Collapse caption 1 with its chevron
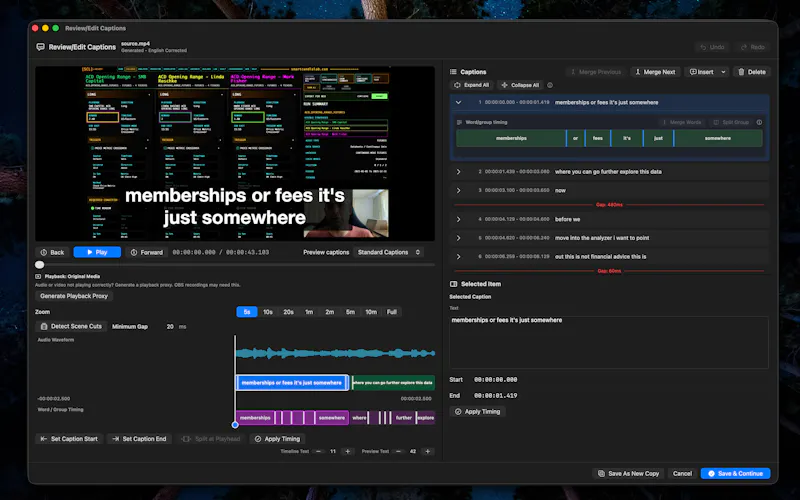Image resolution: width=800 pixels, height=500 pixels. (458, 103)
